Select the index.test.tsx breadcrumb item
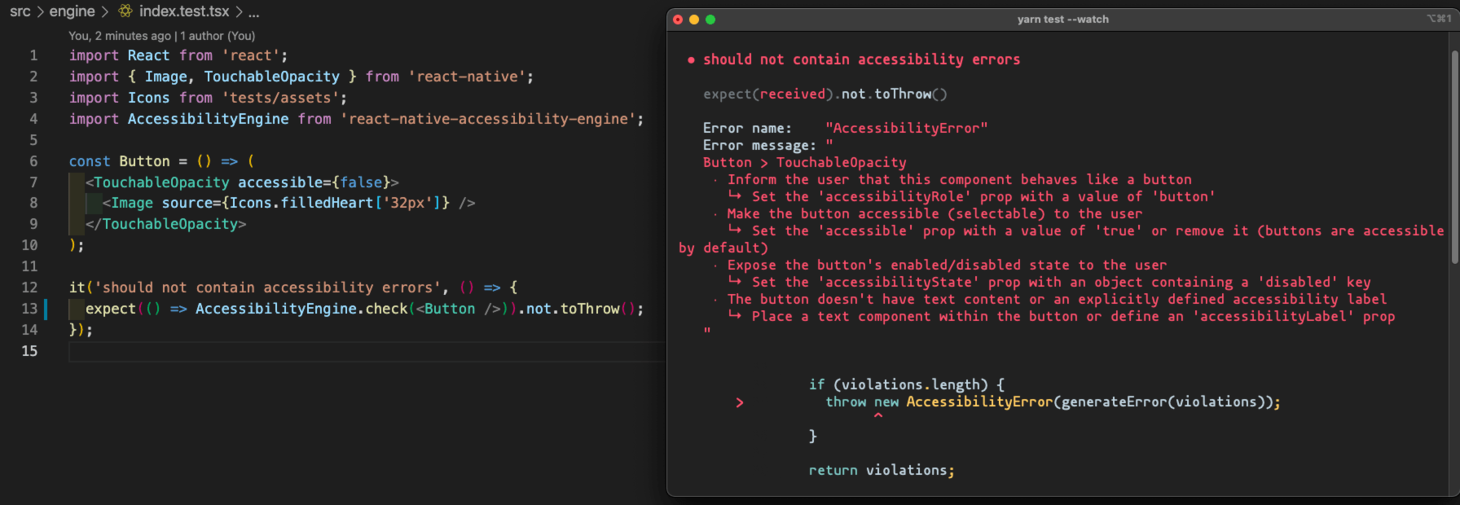1460x505 pixels. pos(183,12)
